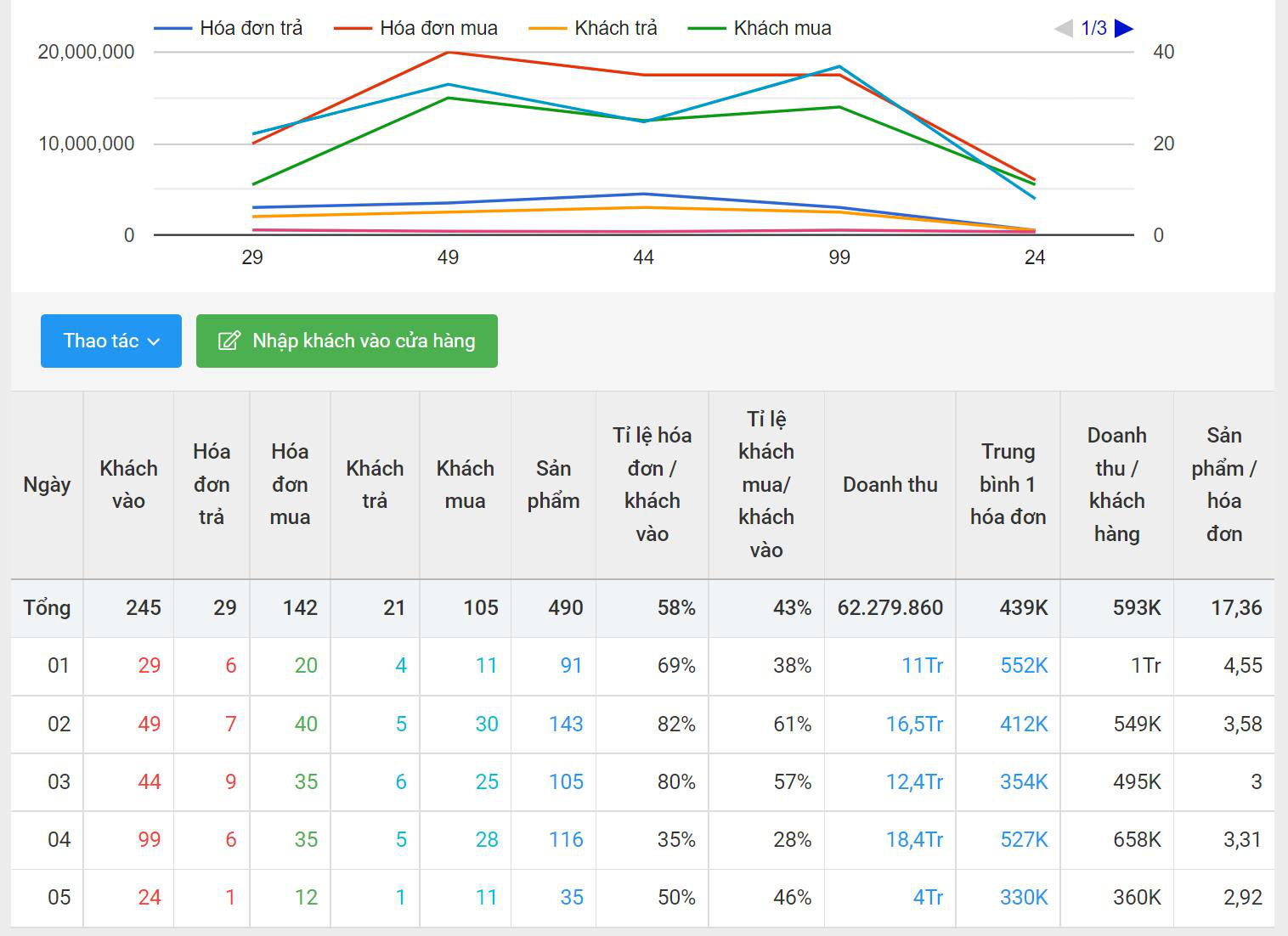
Task: Click Khách trả value 6 on day 03
Action: click(401, 781)
